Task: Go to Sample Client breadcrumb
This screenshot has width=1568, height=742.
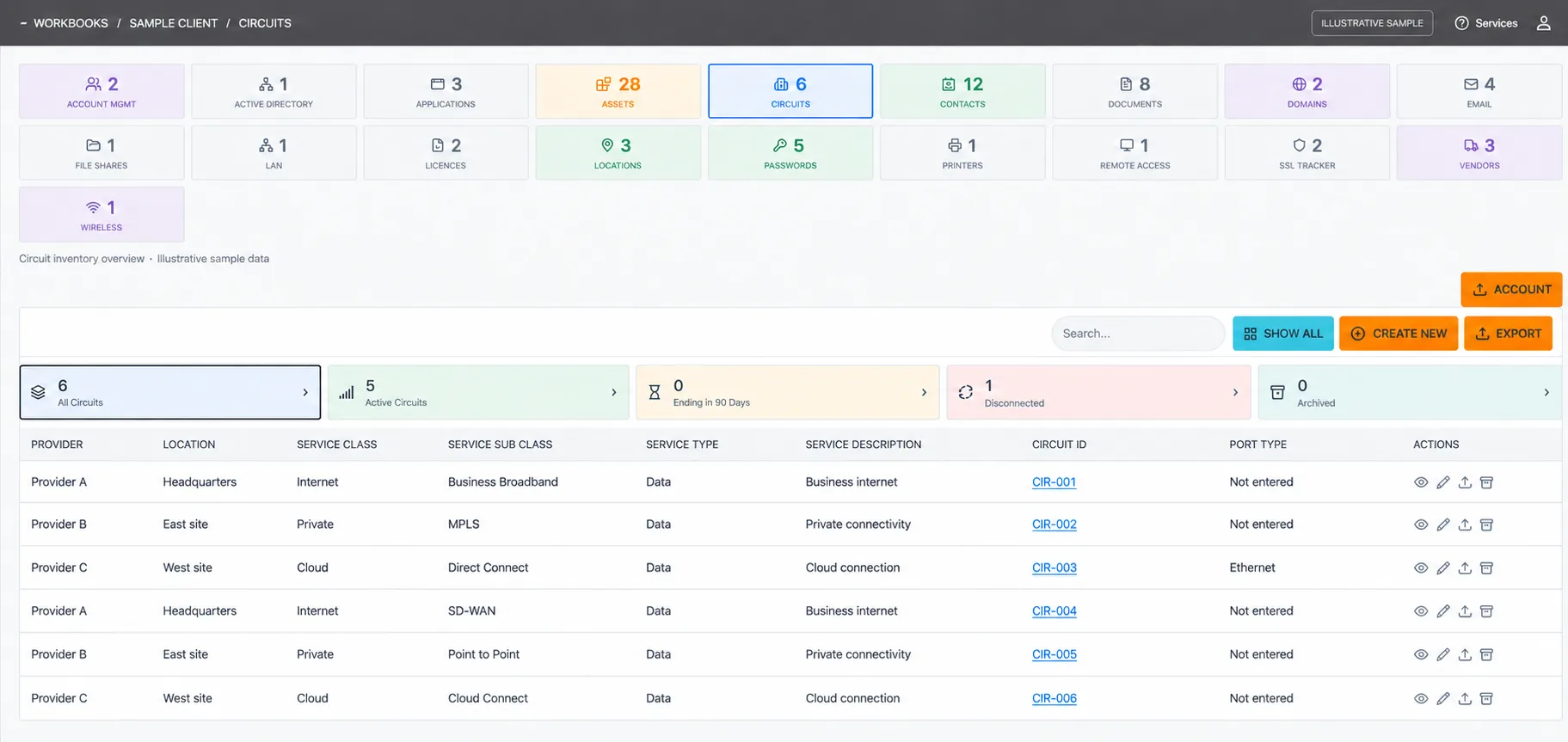Action: pos(174,23)
